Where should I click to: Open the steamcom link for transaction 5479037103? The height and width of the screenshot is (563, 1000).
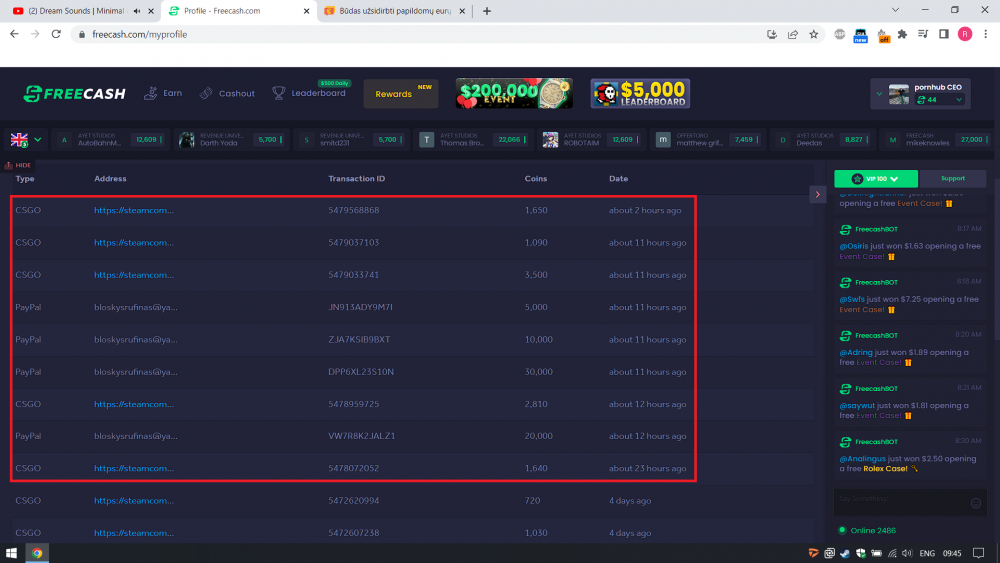click(134, 242)
